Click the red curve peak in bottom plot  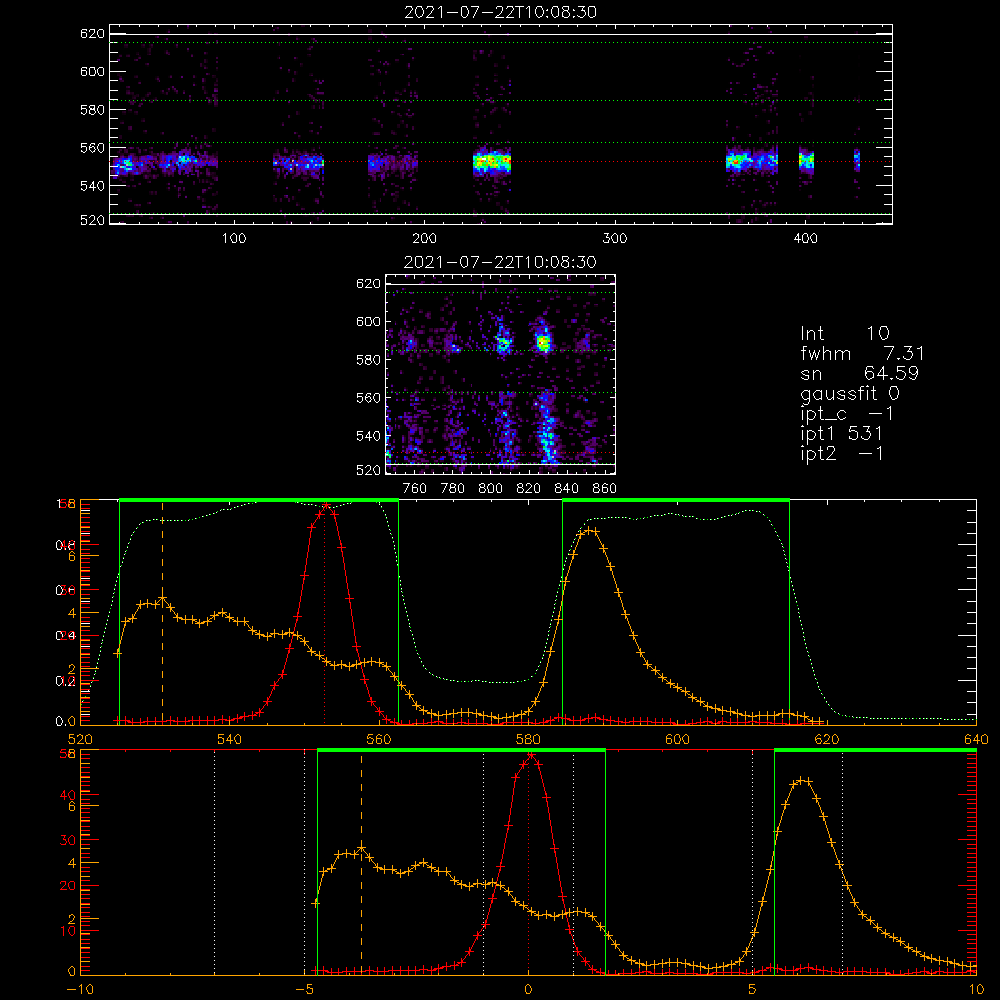coord(530,756)
